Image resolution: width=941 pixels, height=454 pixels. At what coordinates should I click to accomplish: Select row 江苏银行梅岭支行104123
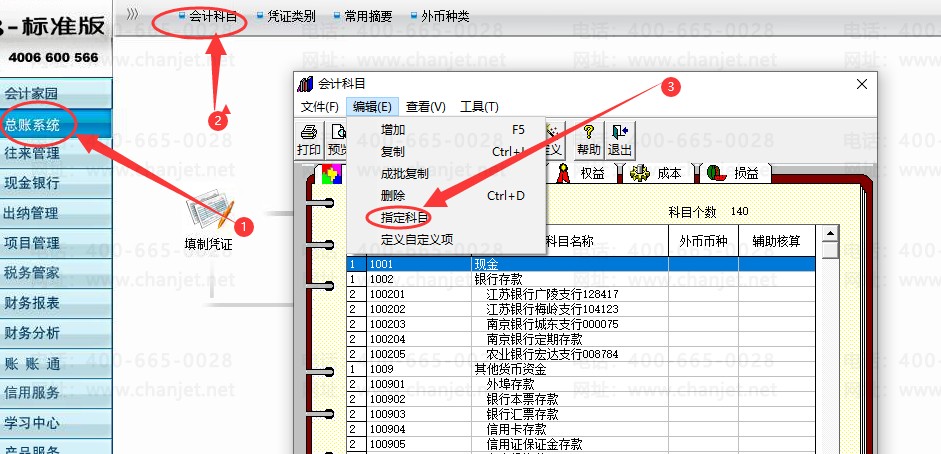click(580, 309)
